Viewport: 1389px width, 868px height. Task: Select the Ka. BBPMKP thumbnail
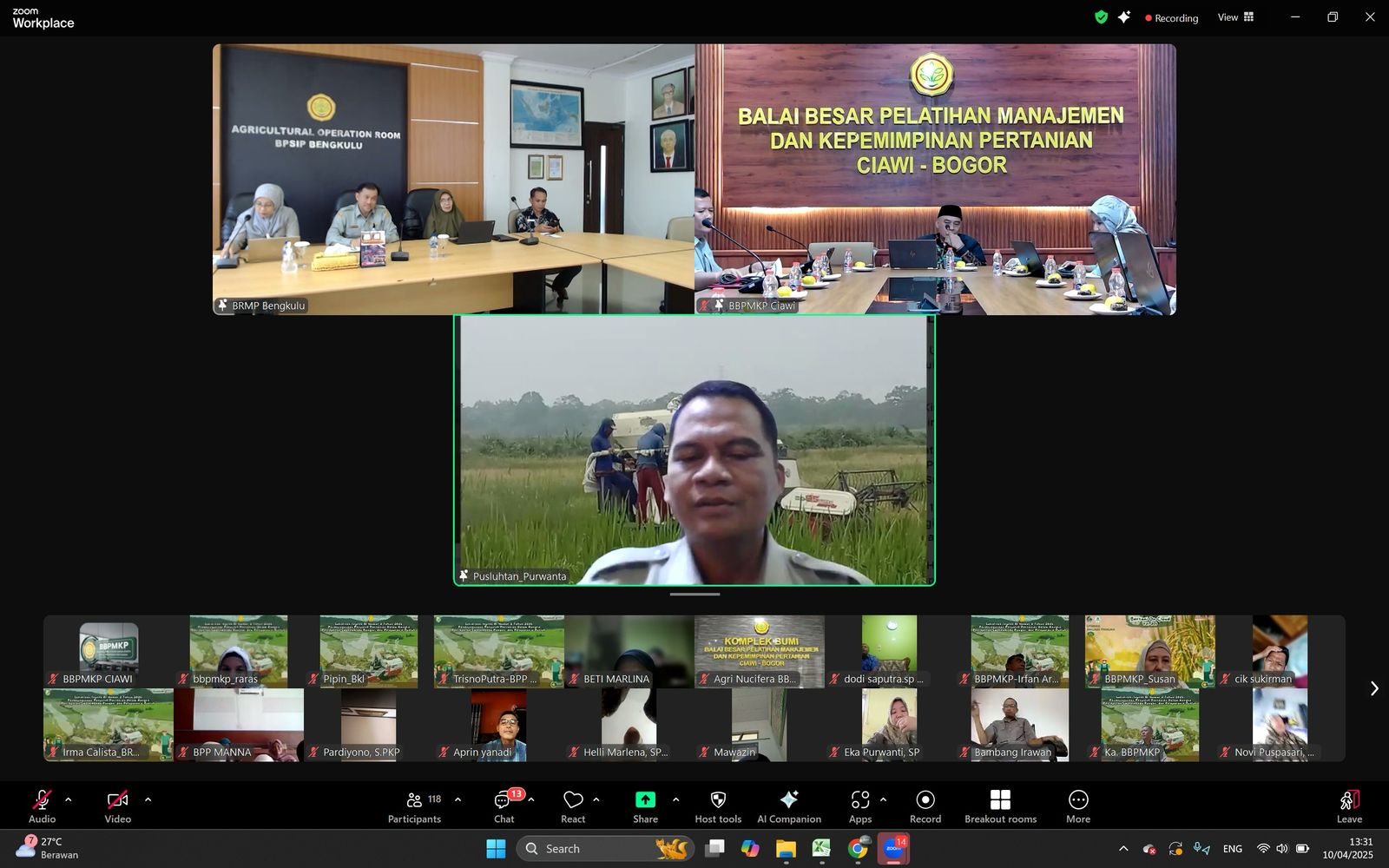point(1150,725)
